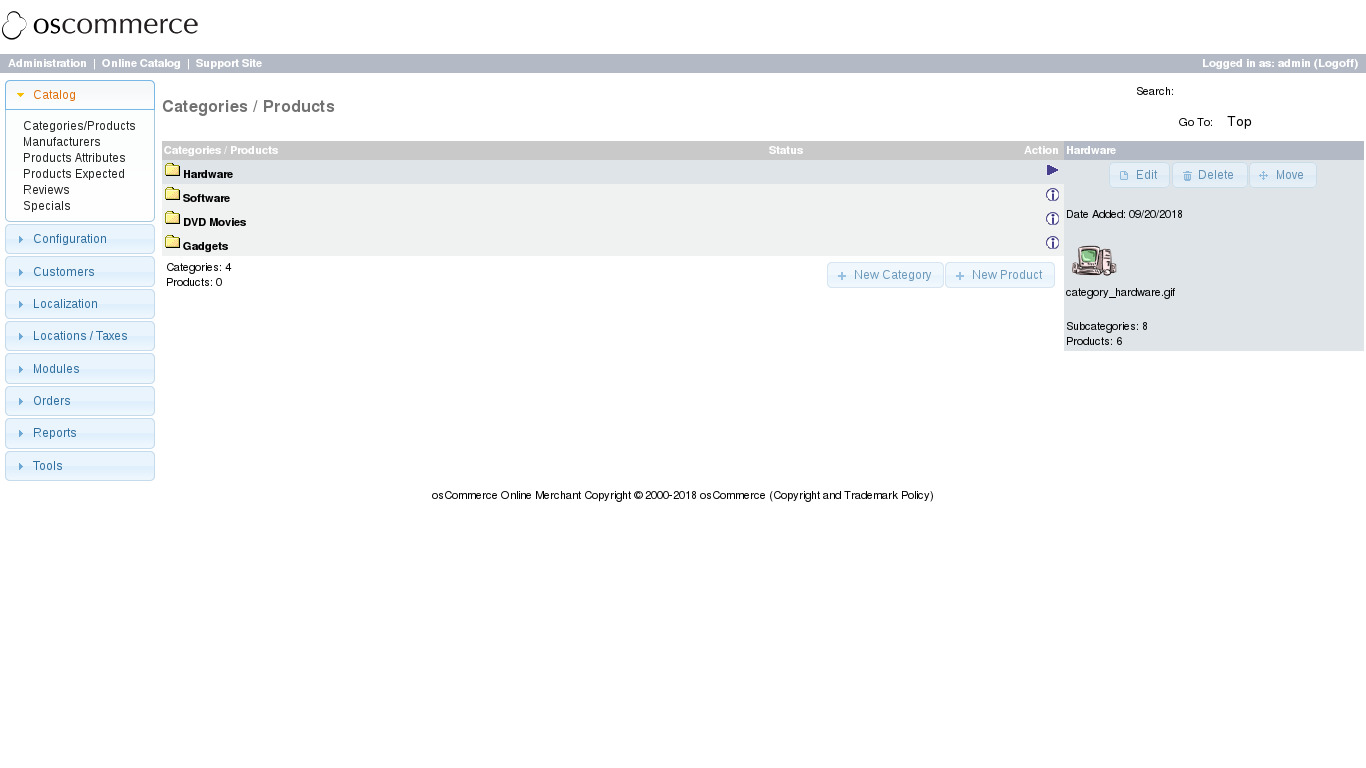Click the DVD Movies folder icon

coord(172,219)
